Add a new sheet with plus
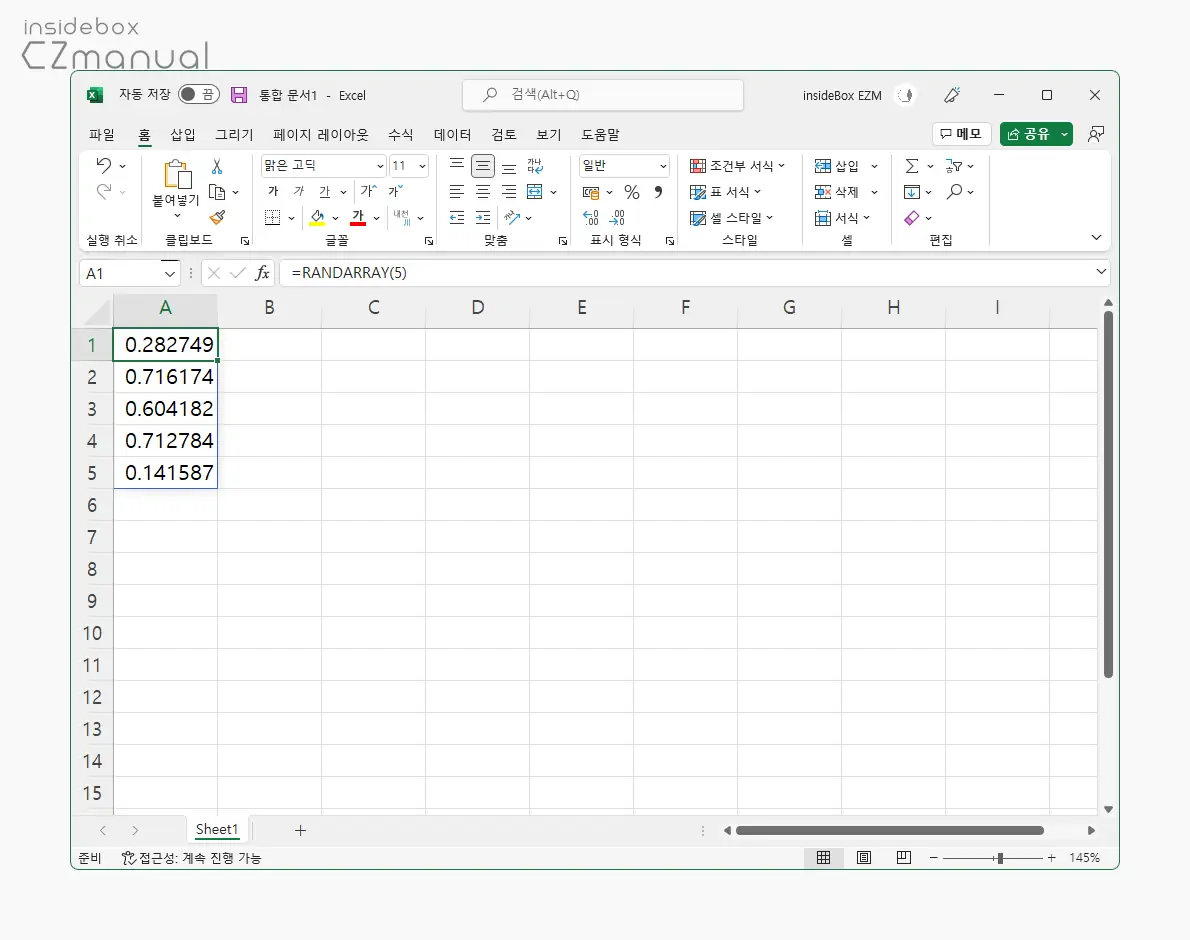1190x940 pixels. (x=301, y=831)
